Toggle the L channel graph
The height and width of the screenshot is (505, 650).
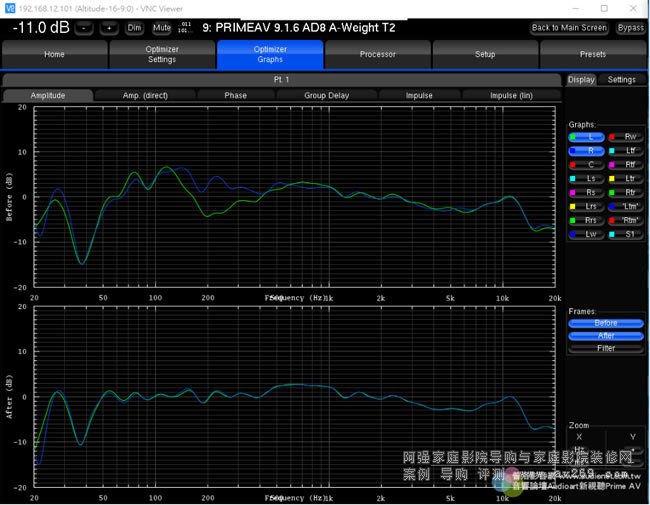586,136
